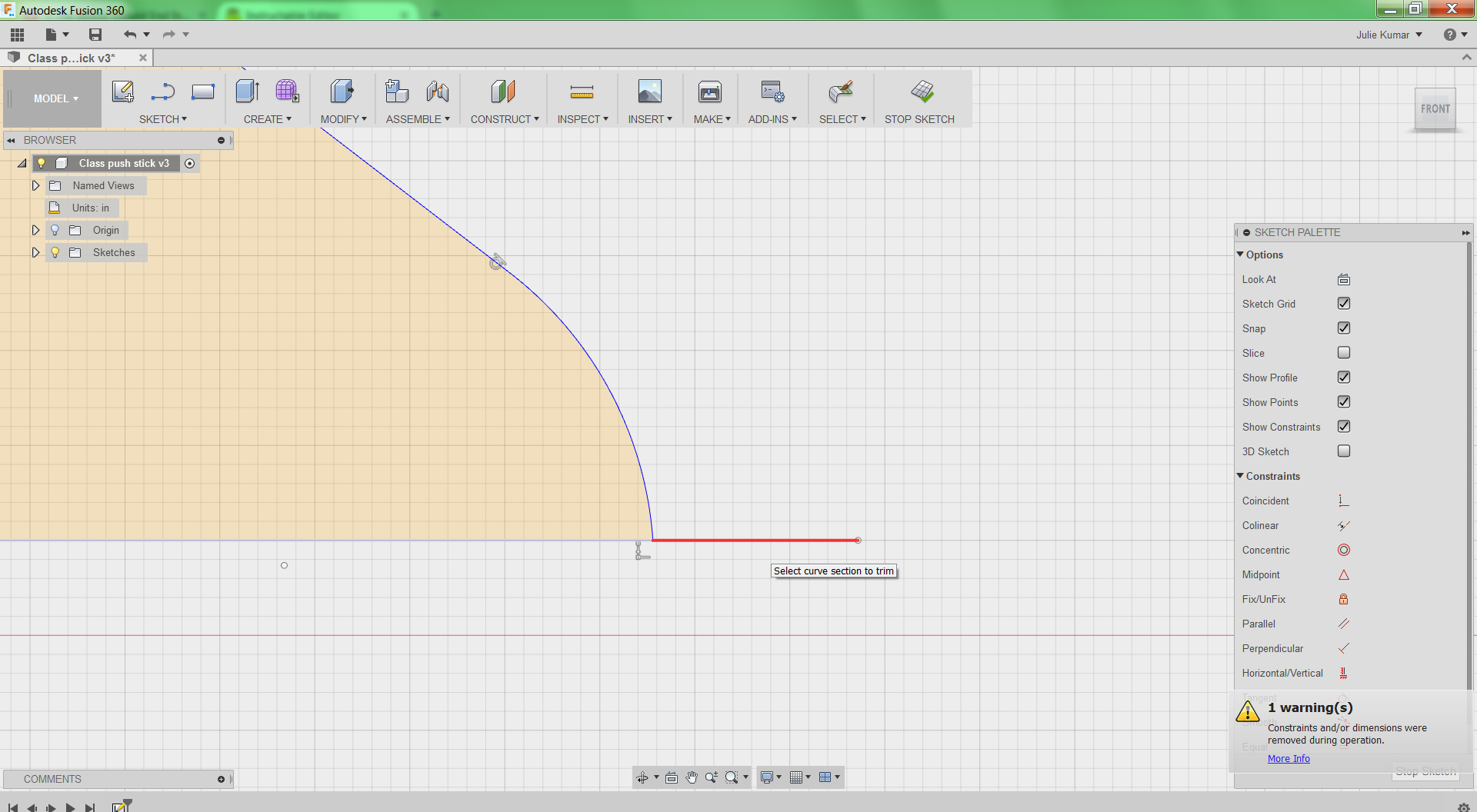
Task: Click the More Info warning link
Action: click(1289, 759)
